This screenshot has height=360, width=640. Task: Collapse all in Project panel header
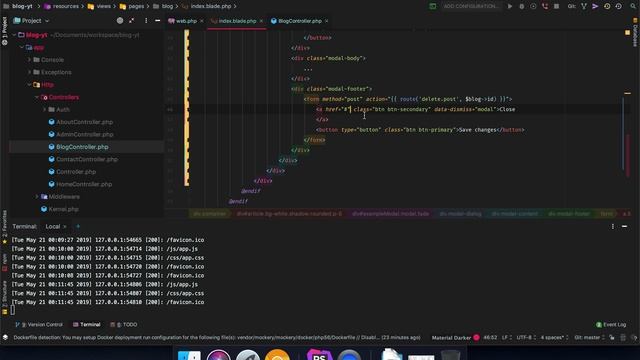(131, 20)
